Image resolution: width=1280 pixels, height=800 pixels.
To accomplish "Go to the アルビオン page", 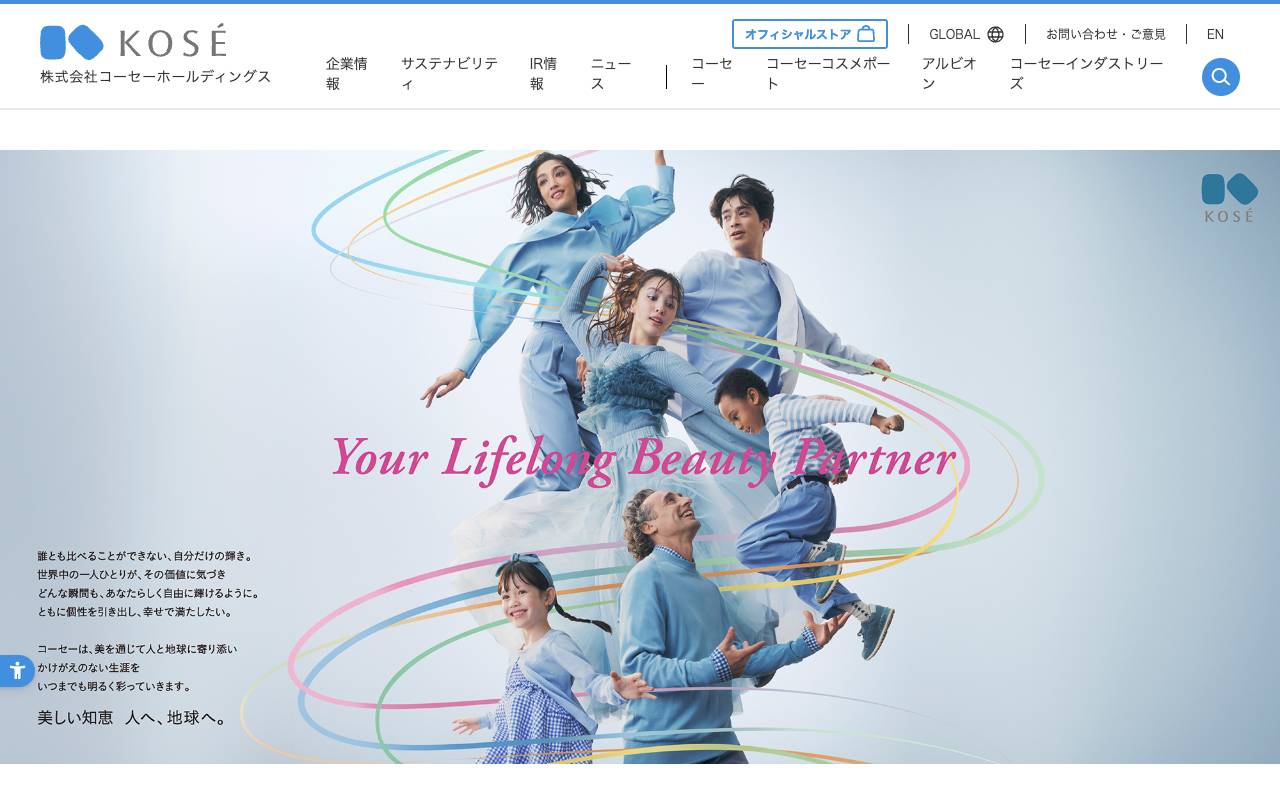I will [x=950, y=73].
